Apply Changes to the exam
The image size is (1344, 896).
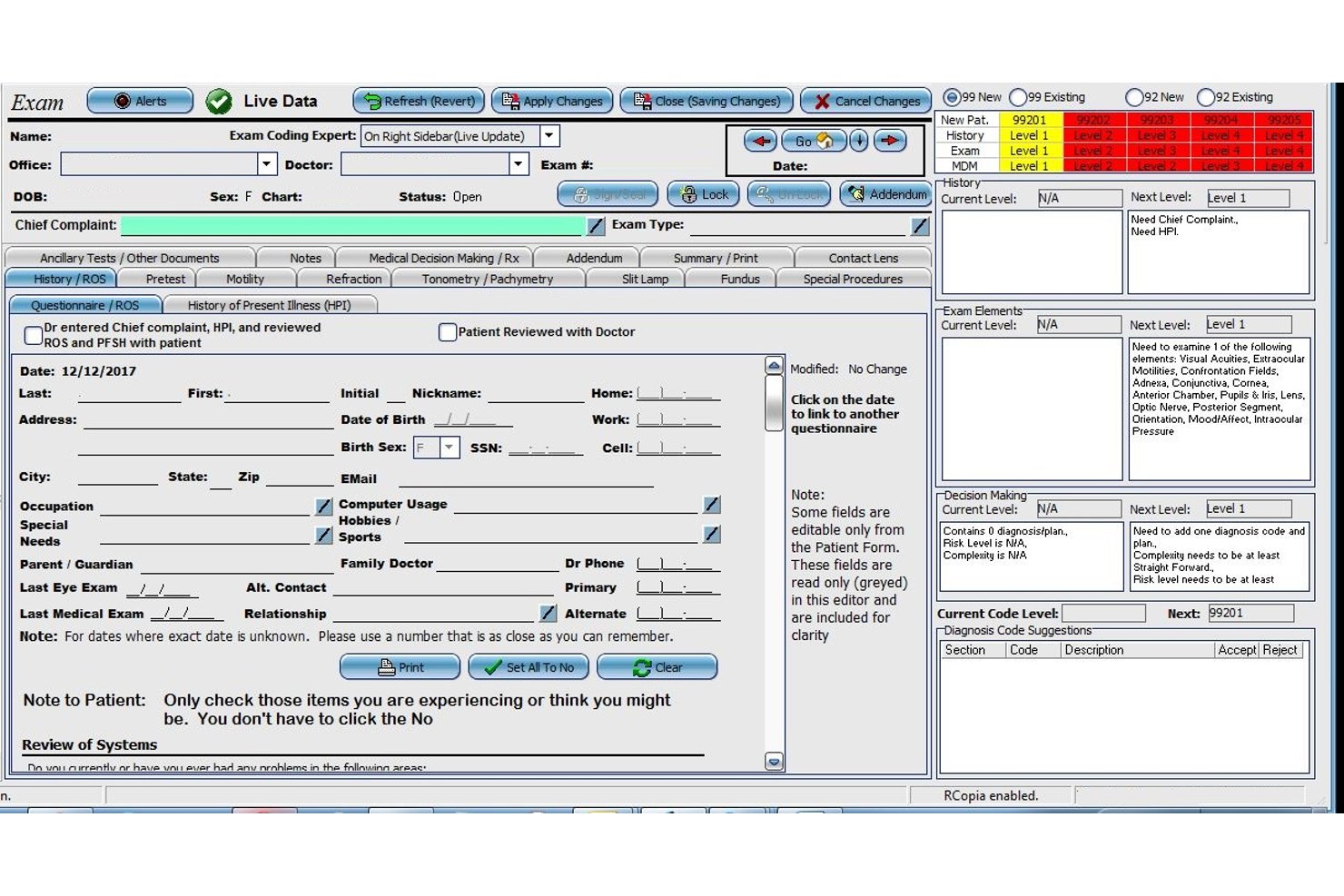click(552, 101)
